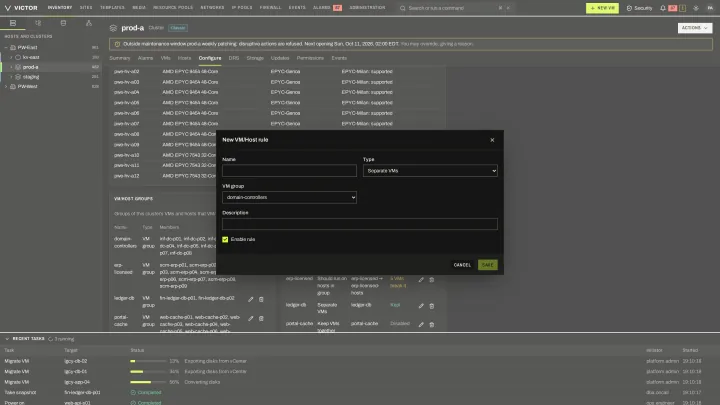Expand the staging tree node
Screen dimensions: 720x405
coord(11,77)
